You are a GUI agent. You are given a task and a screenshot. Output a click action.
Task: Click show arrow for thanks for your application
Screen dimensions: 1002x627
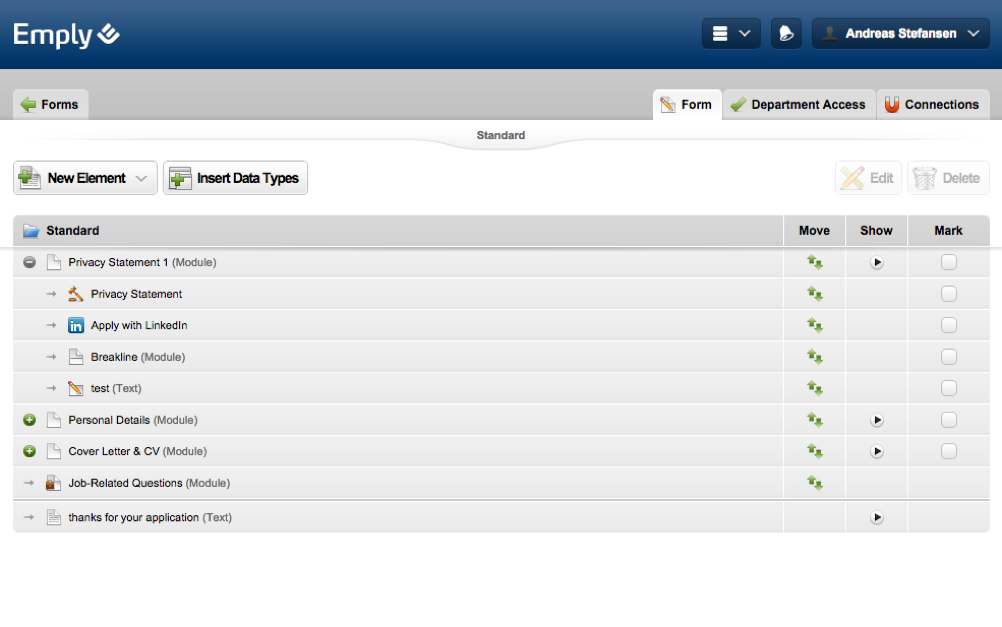click(876, 518)
